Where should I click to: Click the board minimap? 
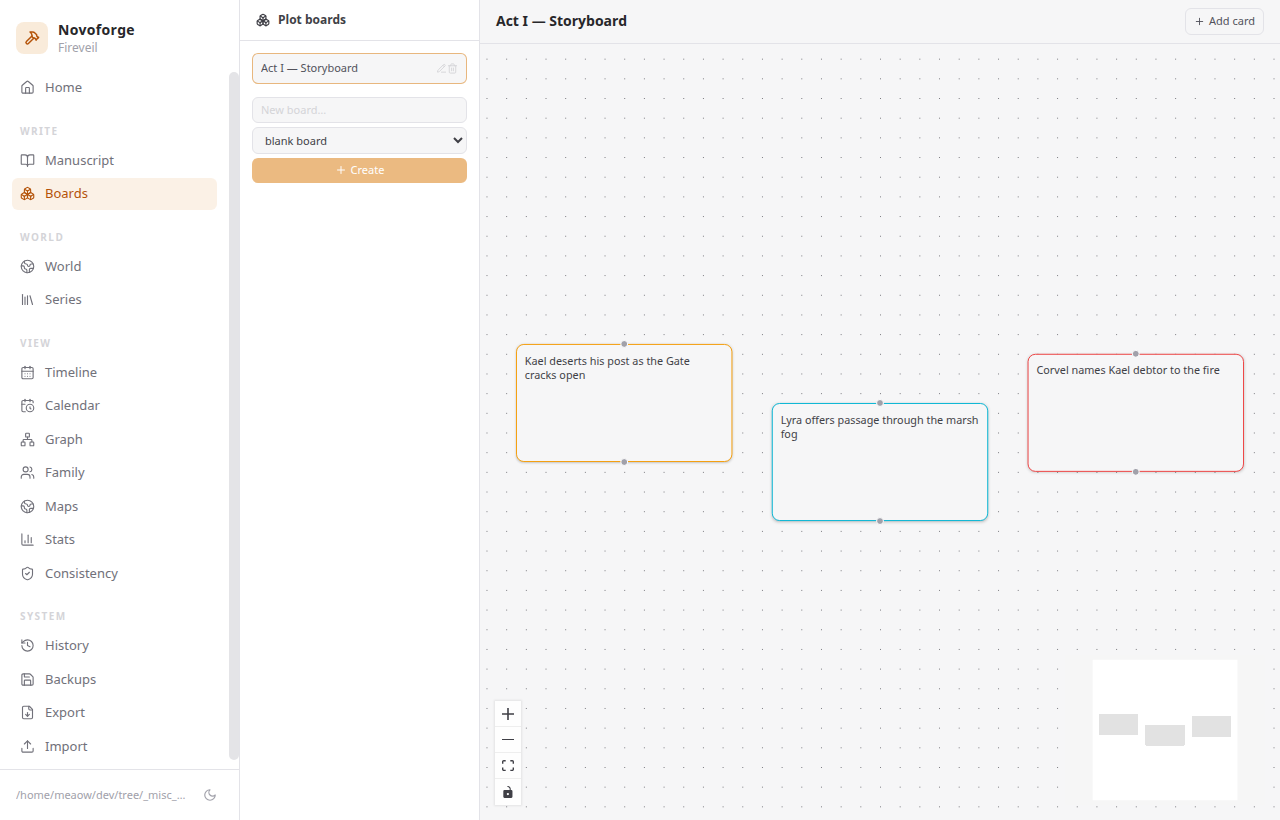(x=1165, y=730)
